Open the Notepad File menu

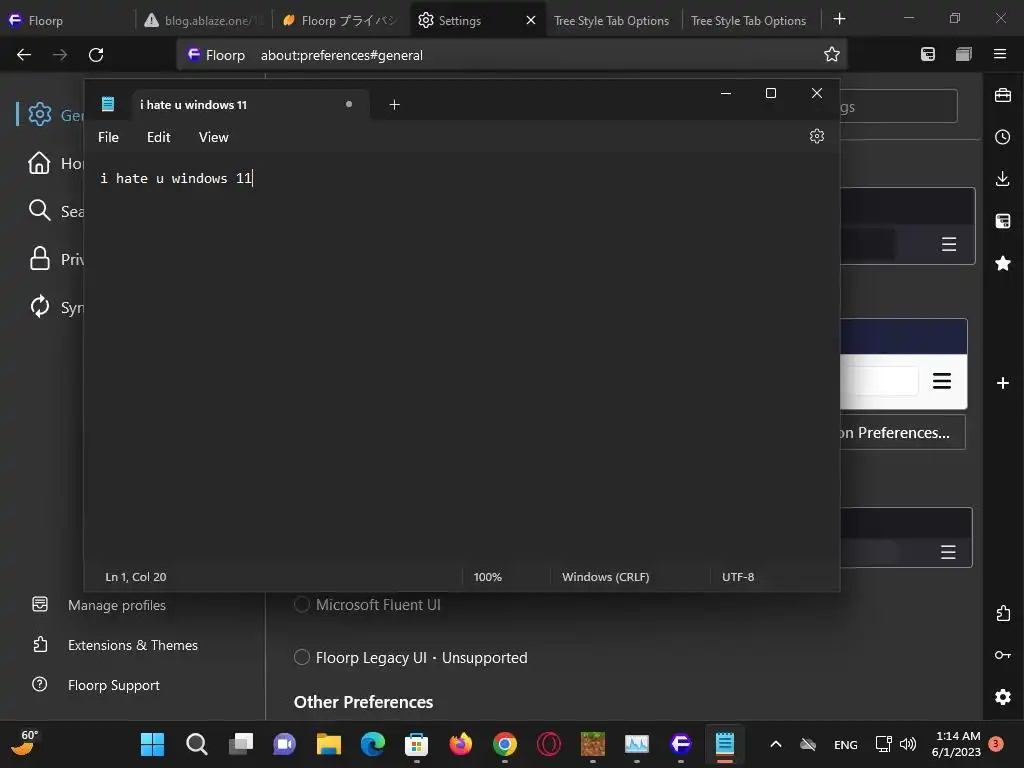point(108,137)
